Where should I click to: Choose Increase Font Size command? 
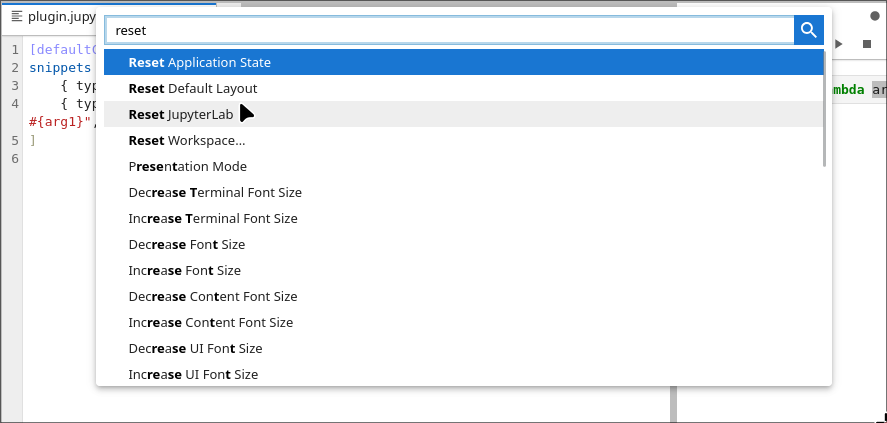(463, 270)
